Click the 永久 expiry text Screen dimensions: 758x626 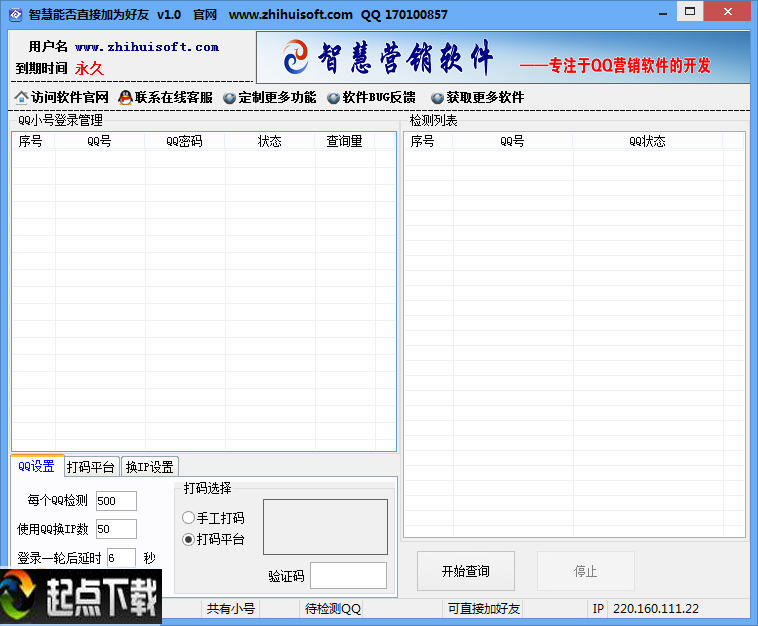[x=89, y=68]
